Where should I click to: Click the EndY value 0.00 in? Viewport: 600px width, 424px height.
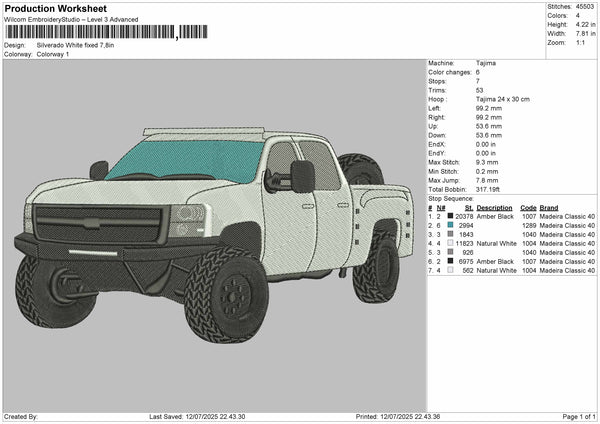point(486,153)
